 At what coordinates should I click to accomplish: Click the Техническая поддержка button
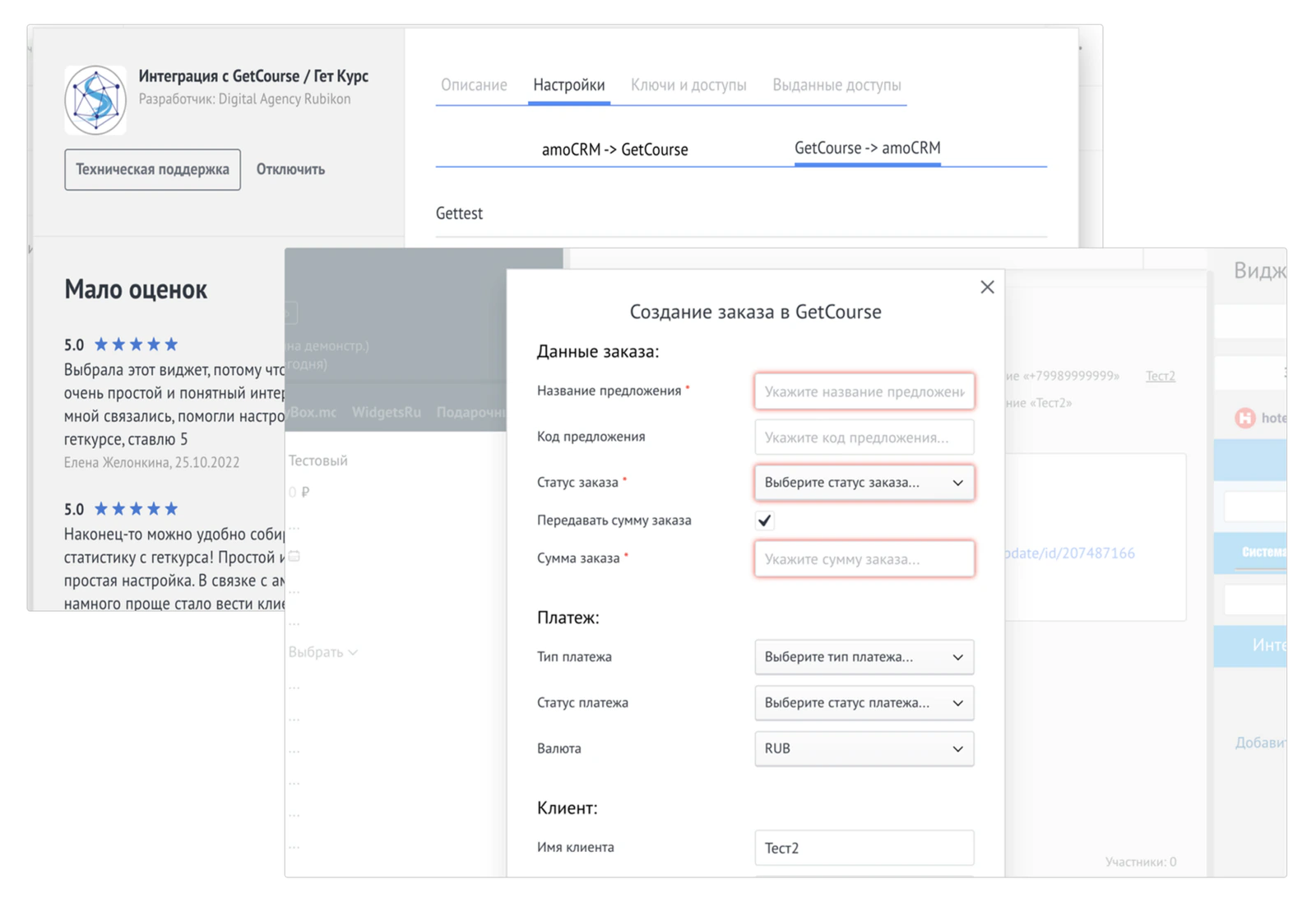click(x=152, y=169)
